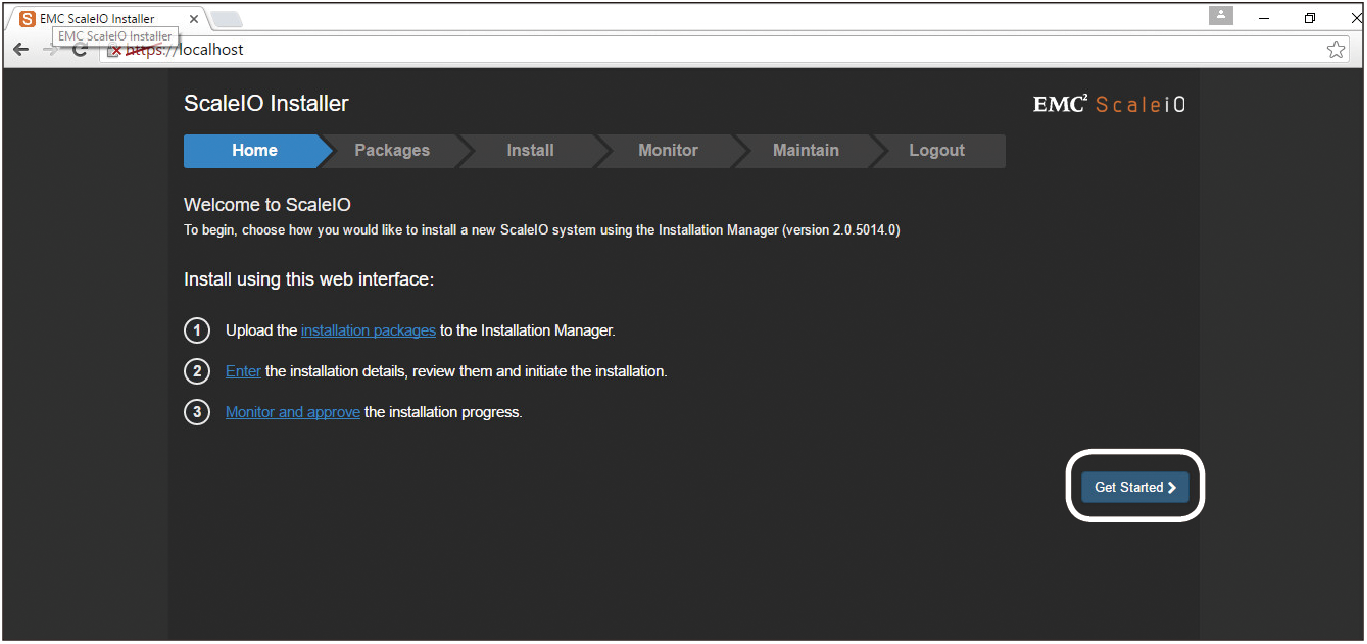The image size is (1367, 644).
Task: Open a new browser tab
Action: tap(227, 19)
